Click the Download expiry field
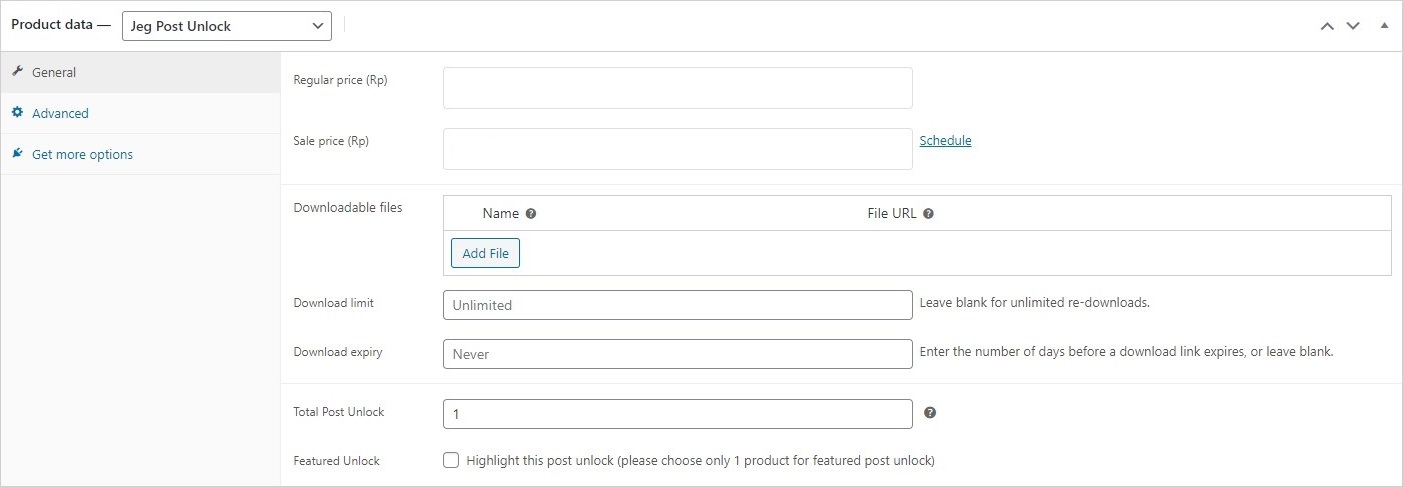 pyautogui.click(x=677, y=354)
